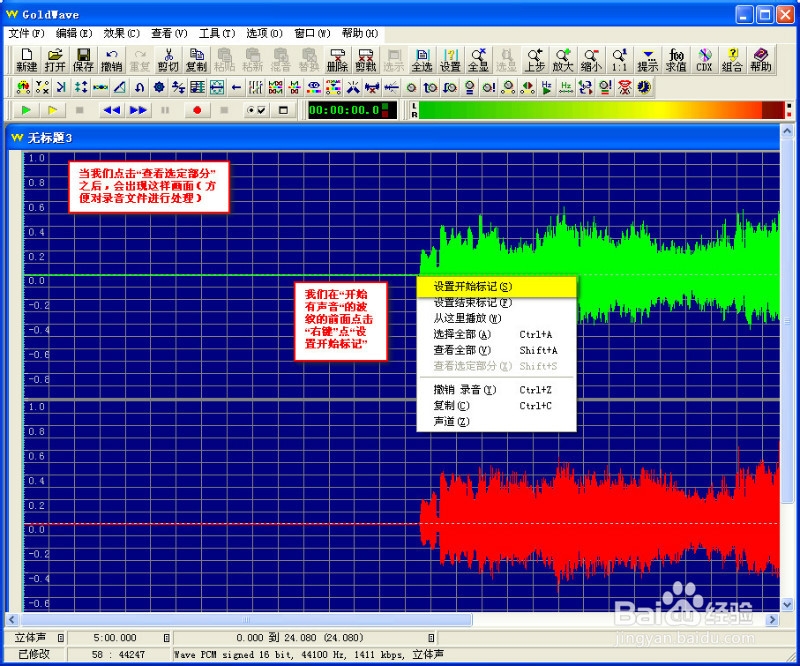Click the 缩小 (Zoom Out) toolbar icon

click(591, 60)
